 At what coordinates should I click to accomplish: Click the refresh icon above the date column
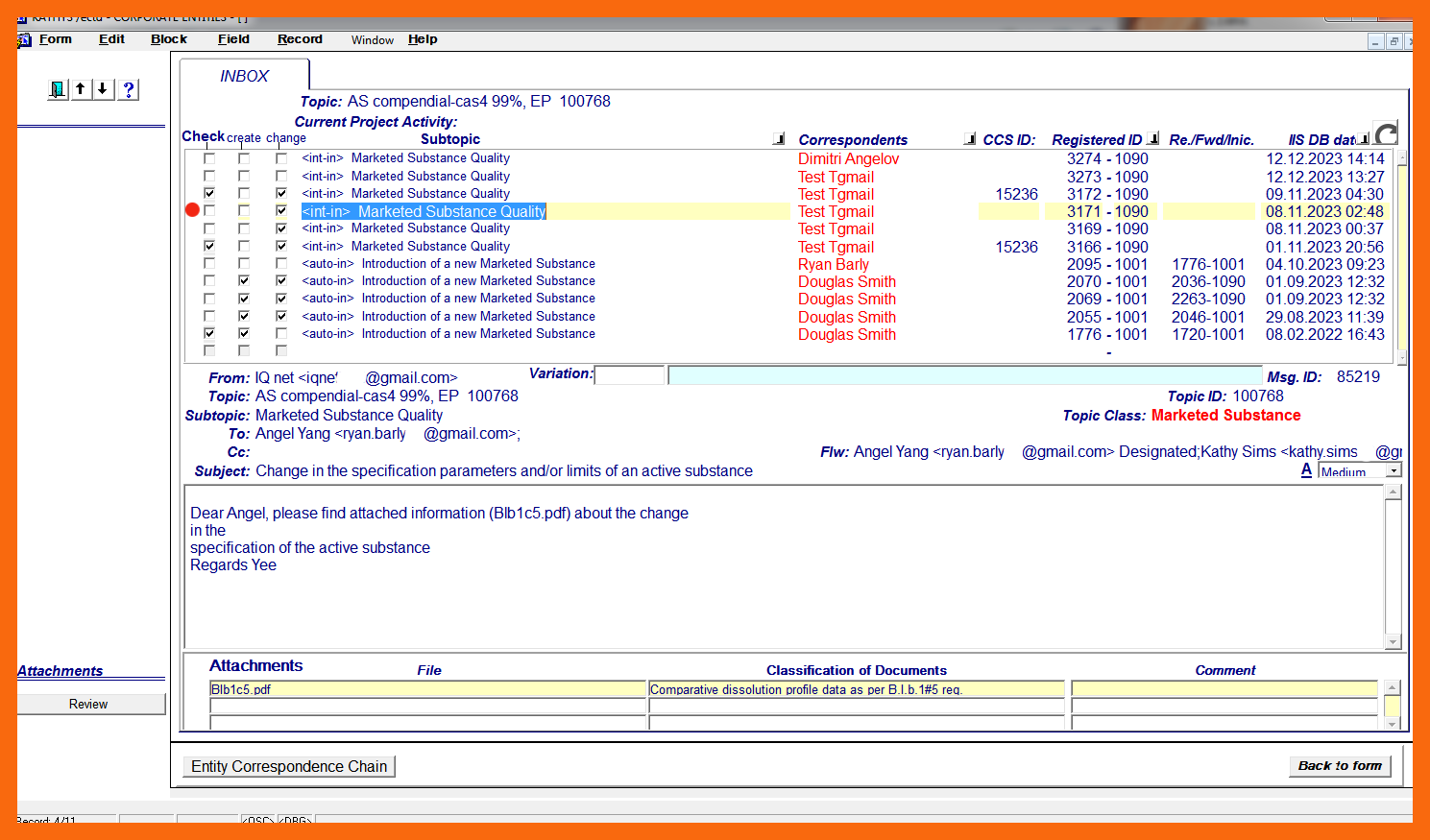click(1386, 133)
